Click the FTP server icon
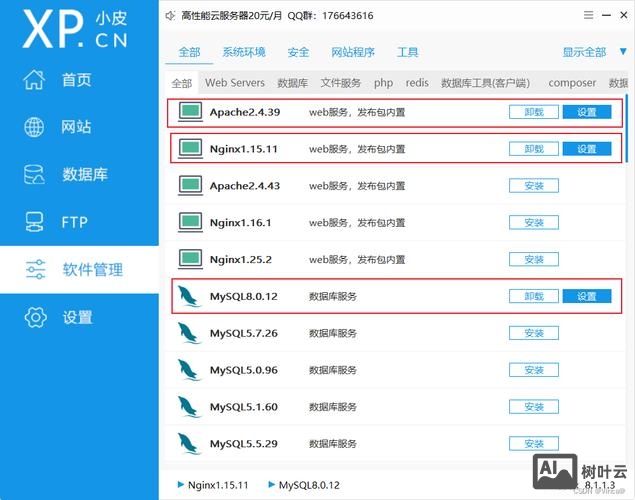This screenshot has height=500, width=635. 34,222
